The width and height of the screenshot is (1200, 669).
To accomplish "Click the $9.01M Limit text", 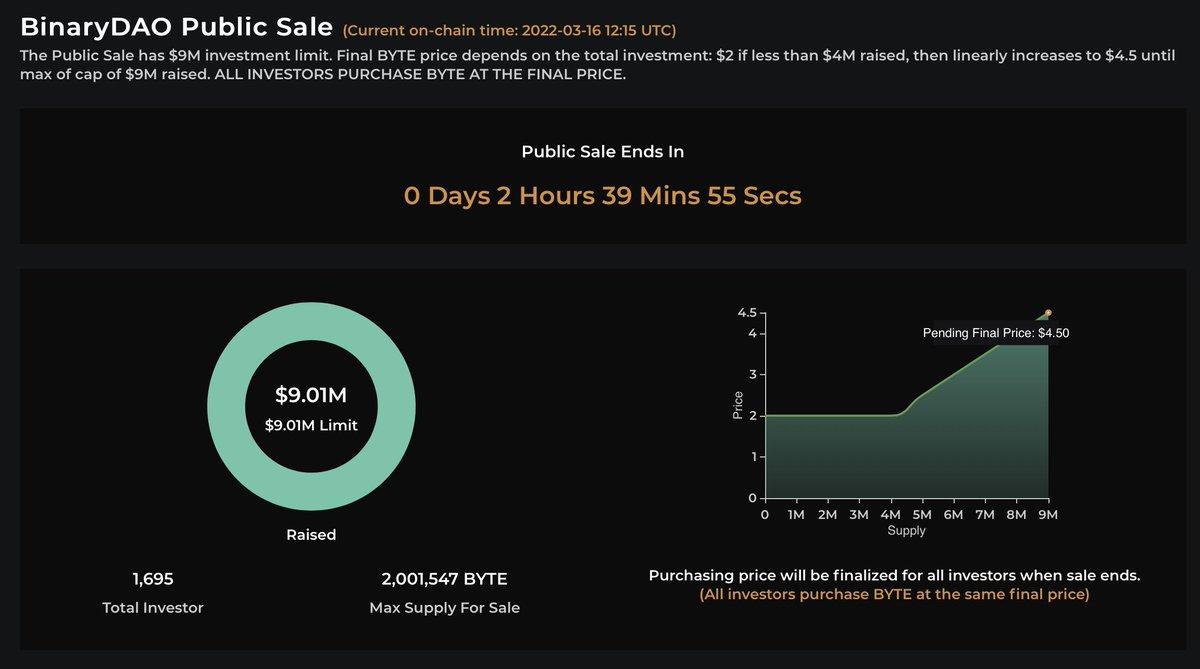I will pos(311,425).
